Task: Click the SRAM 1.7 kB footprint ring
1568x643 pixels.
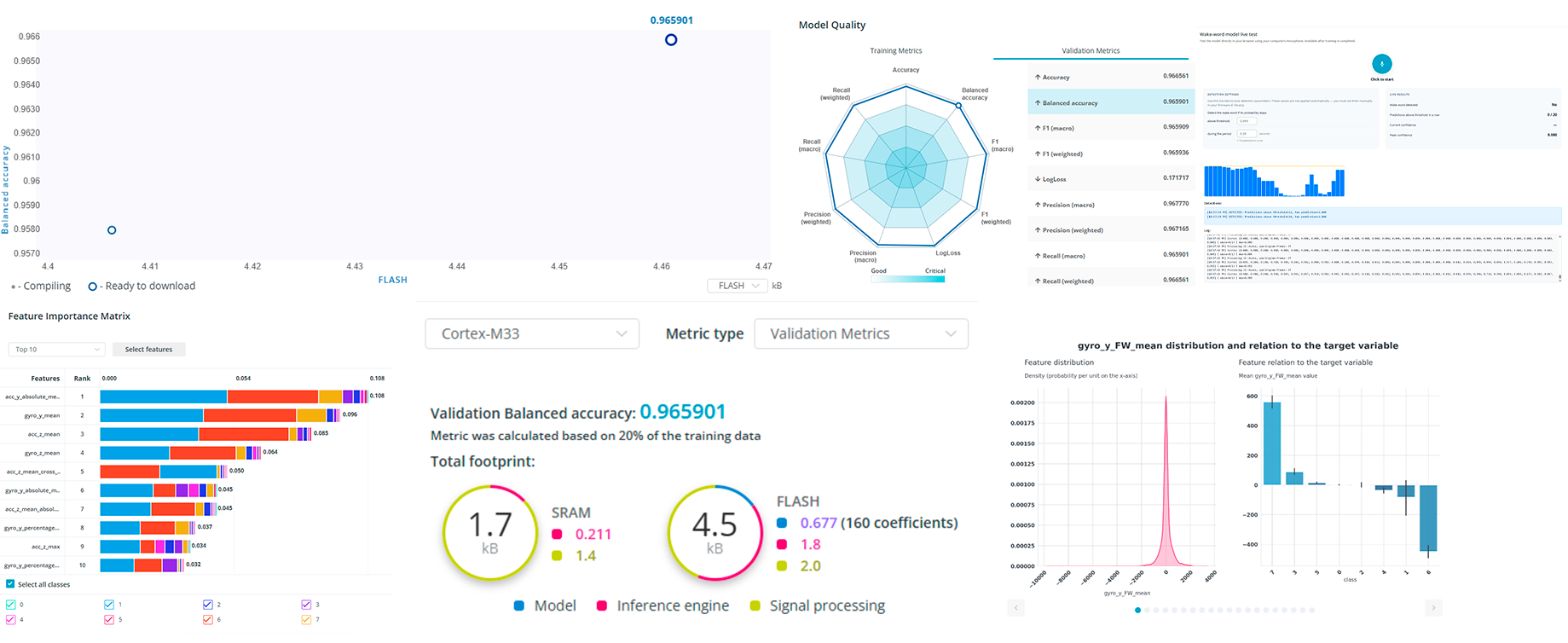Action: click(x=490, y=532)
